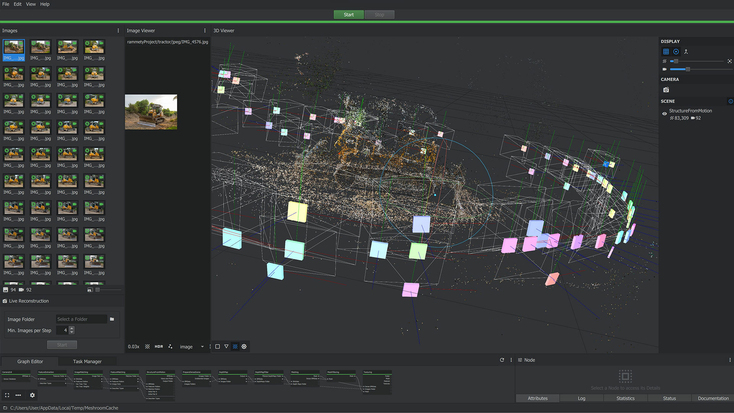Open the image folder browse icon
734x413 pixels.
pyautogui.click(x=112, y=319)
